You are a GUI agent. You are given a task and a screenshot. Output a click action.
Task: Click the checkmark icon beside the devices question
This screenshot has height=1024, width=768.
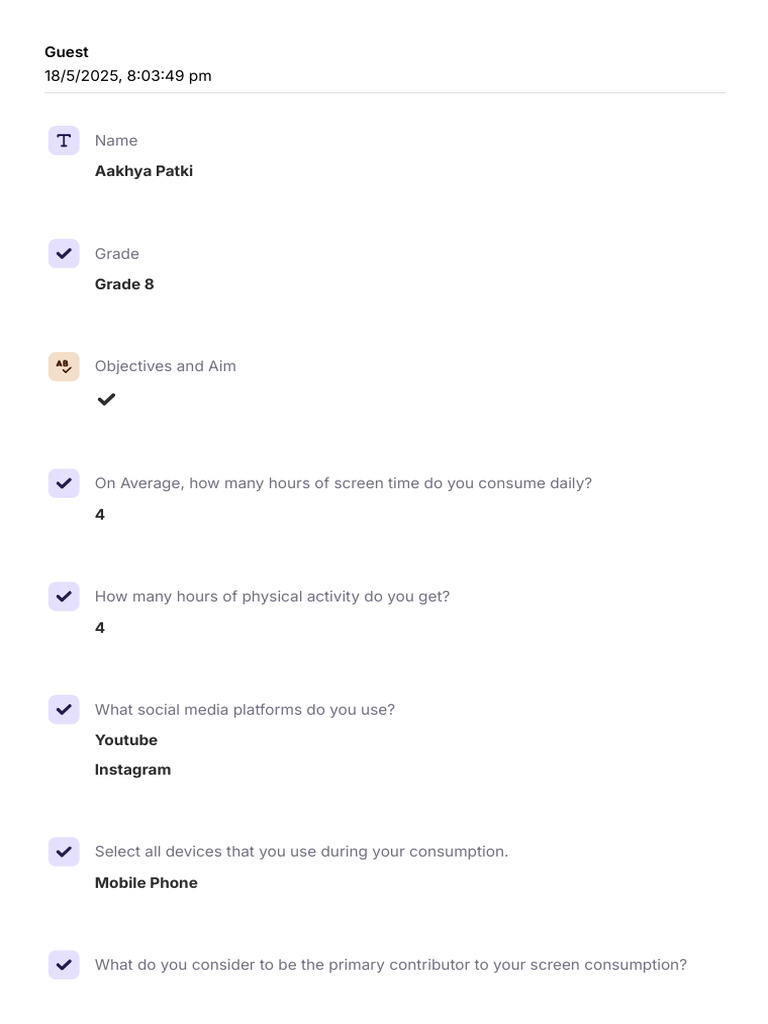tap(64, 852)
